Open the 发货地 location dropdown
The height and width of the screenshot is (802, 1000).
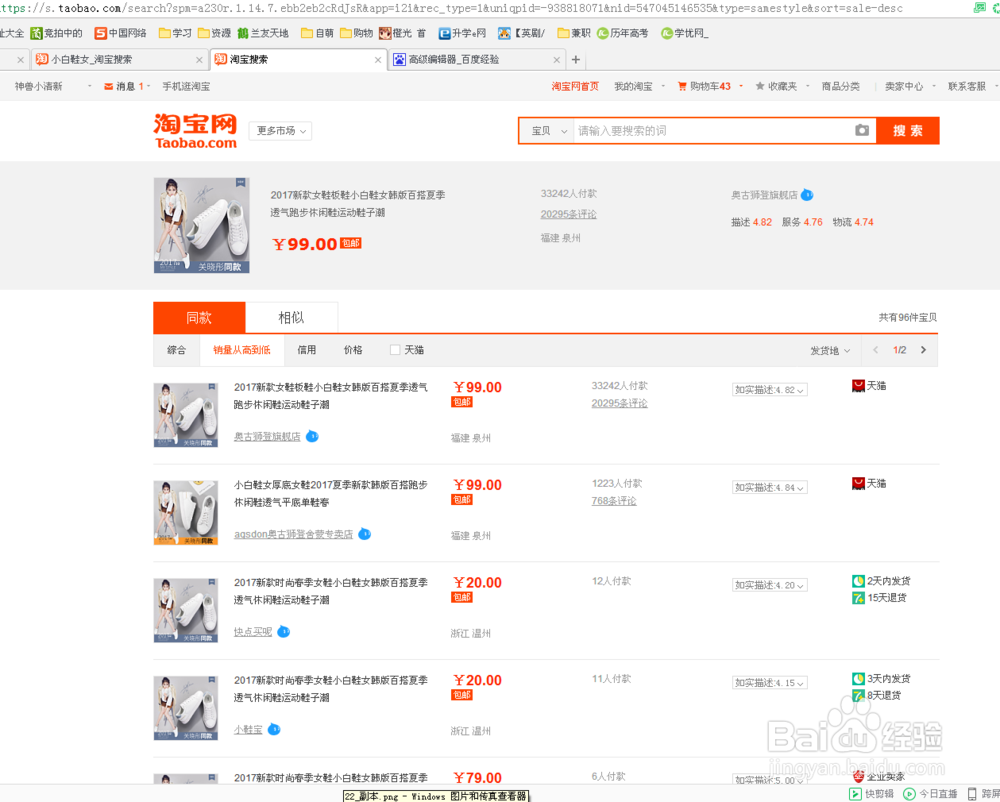coord(830,351)
